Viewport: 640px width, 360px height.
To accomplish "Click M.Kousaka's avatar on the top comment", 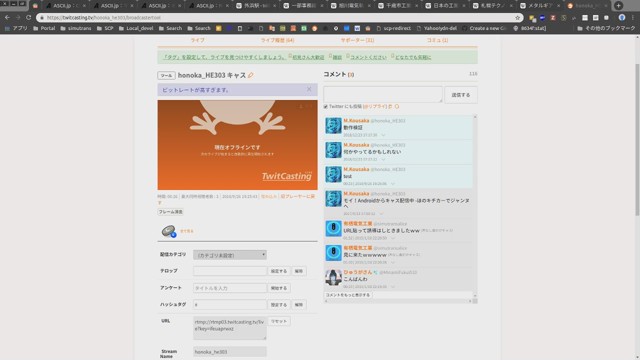I will (333, 126).
